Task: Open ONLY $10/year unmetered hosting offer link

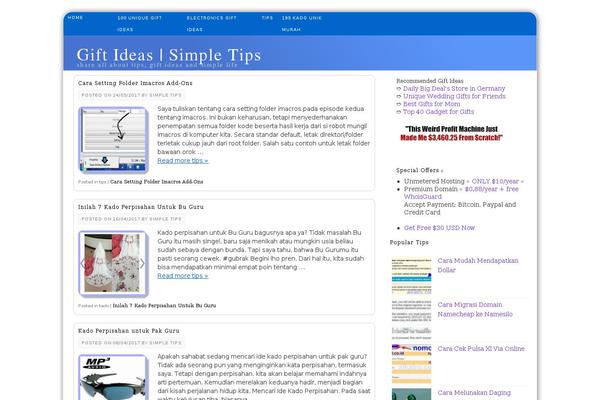Action: click(x=497, y=181)
